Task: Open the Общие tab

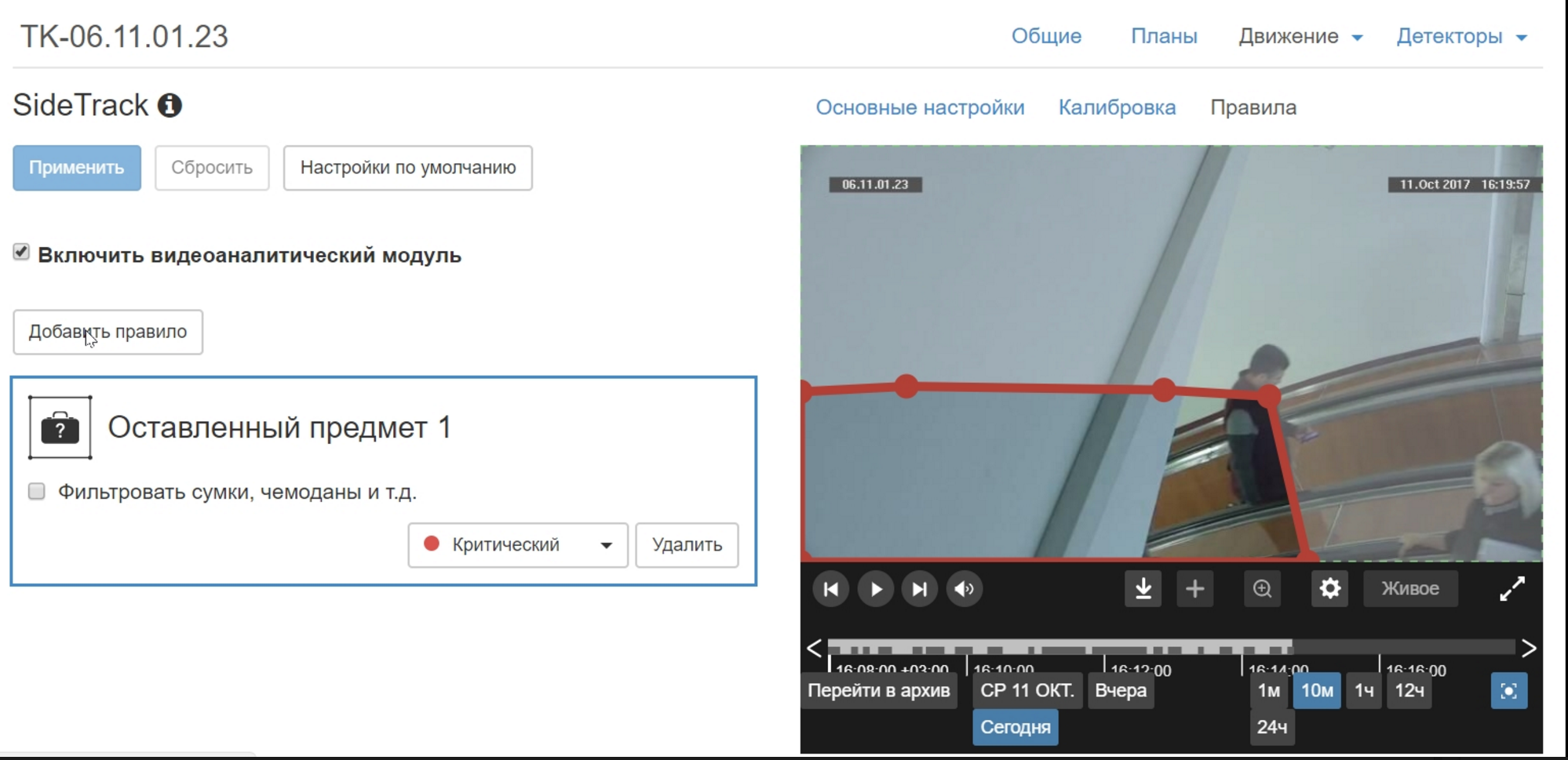Action: (1046, 36)
